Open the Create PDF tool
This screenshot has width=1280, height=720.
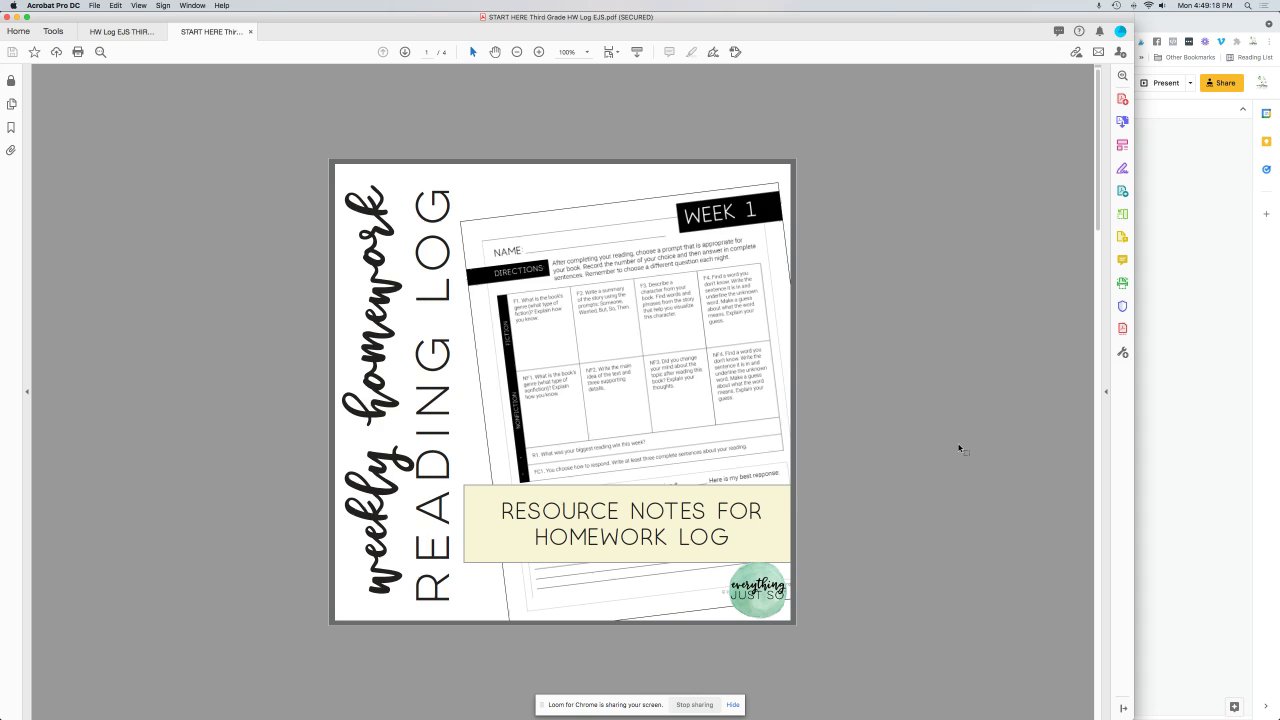point(1123,99)
